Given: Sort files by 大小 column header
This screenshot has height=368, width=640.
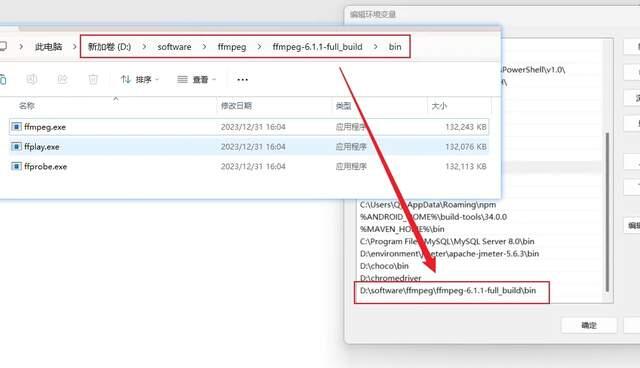Looking at the screenshot, I should click(439, 106).
